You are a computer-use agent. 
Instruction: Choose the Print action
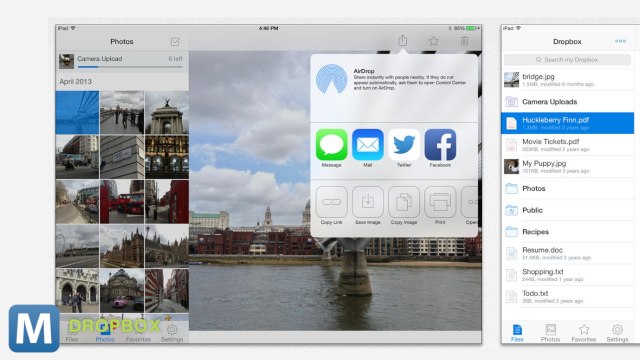pyautogui.click(x=440, y=202)
